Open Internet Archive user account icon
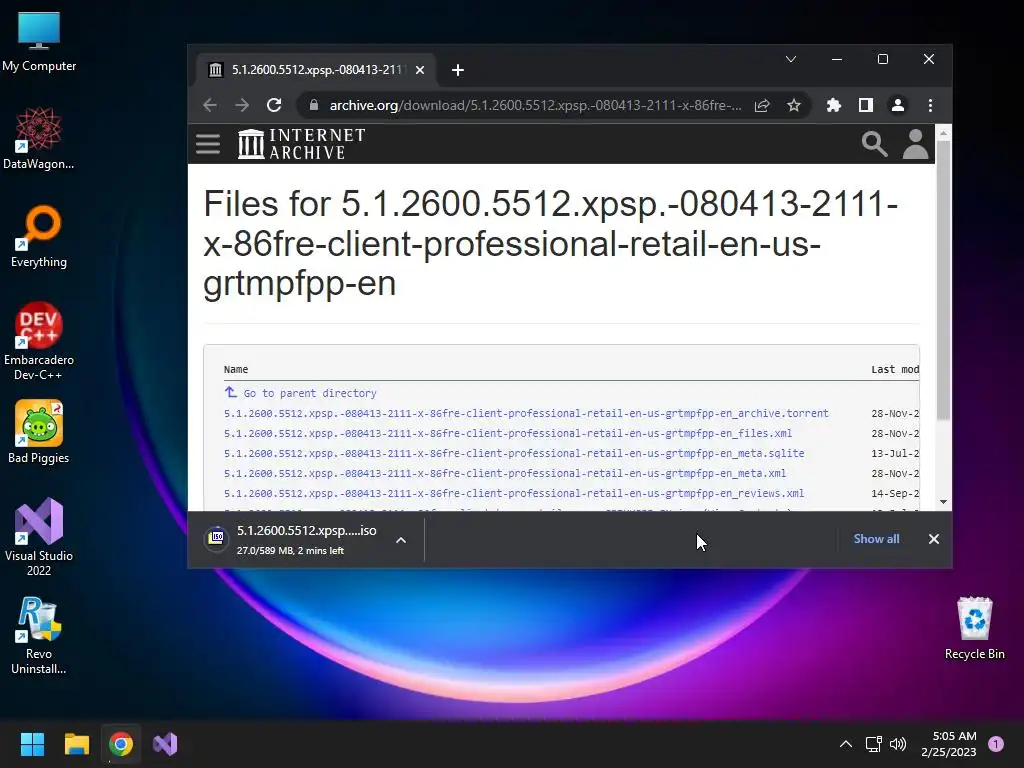 915,144
